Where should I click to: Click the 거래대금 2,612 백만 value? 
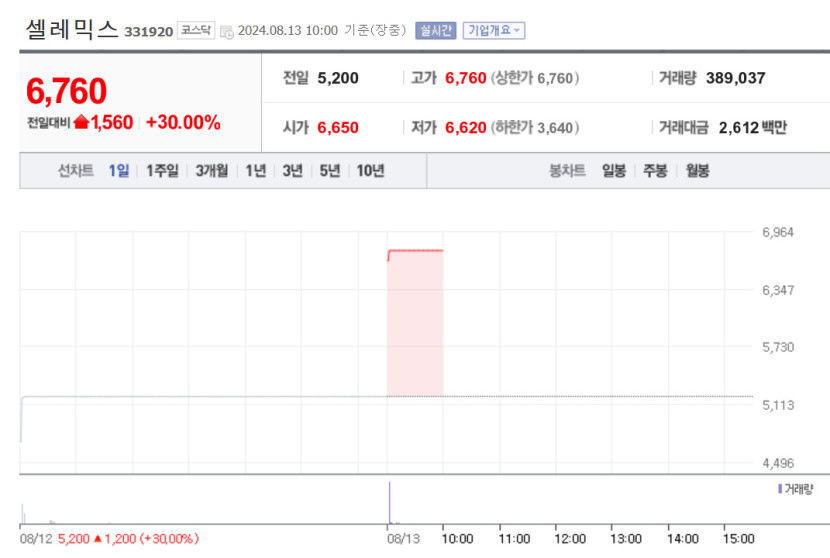[x=753, y=128]
